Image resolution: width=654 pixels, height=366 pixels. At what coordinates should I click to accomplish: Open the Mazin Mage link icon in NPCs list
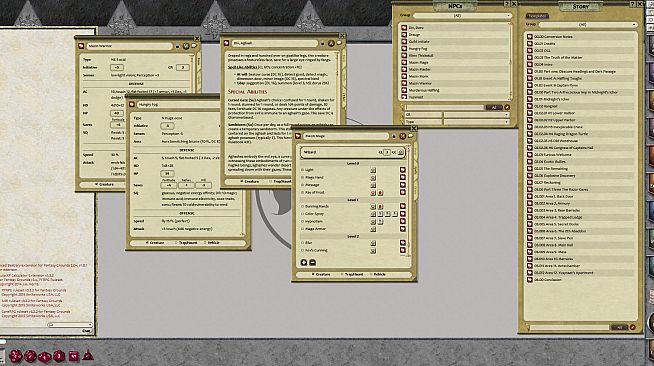(x=404, y=63)
